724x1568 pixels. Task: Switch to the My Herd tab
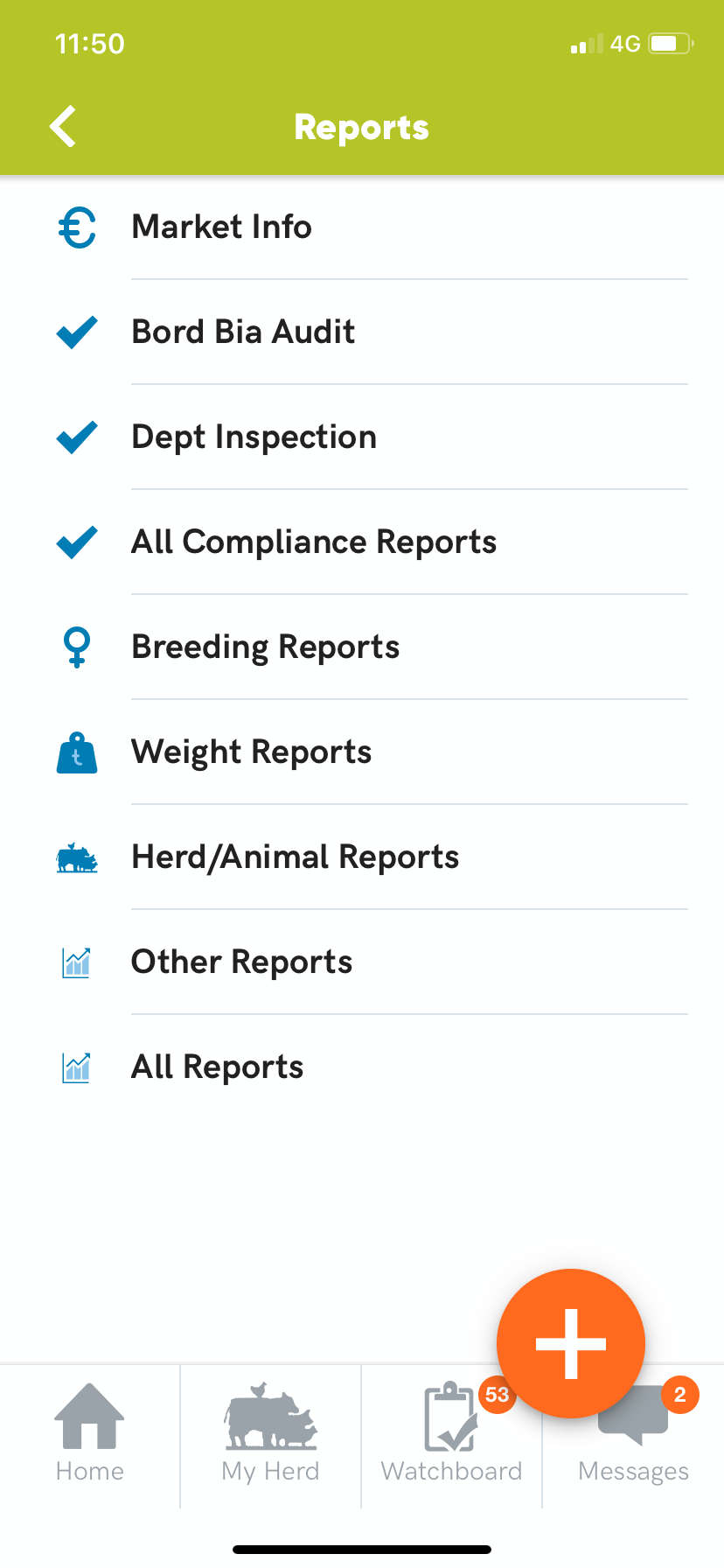269,1435
